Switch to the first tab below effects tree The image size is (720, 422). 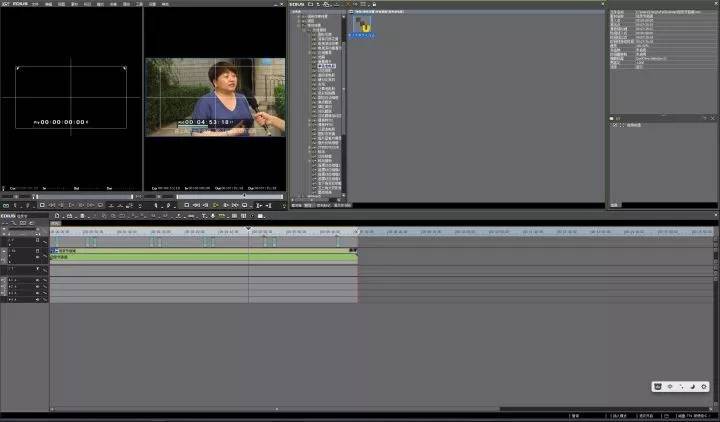tap(297, 205)
